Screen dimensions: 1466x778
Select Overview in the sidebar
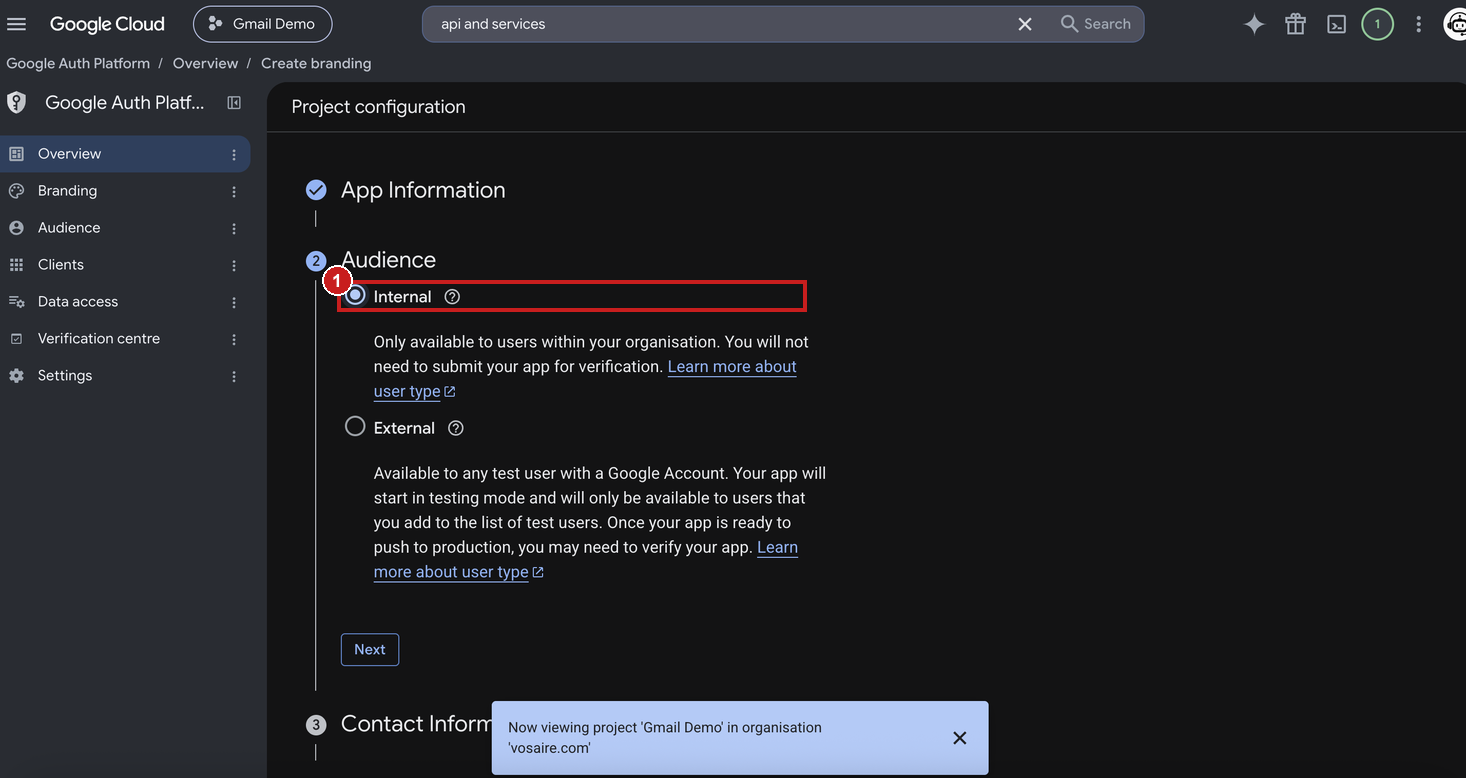point(124,154)
